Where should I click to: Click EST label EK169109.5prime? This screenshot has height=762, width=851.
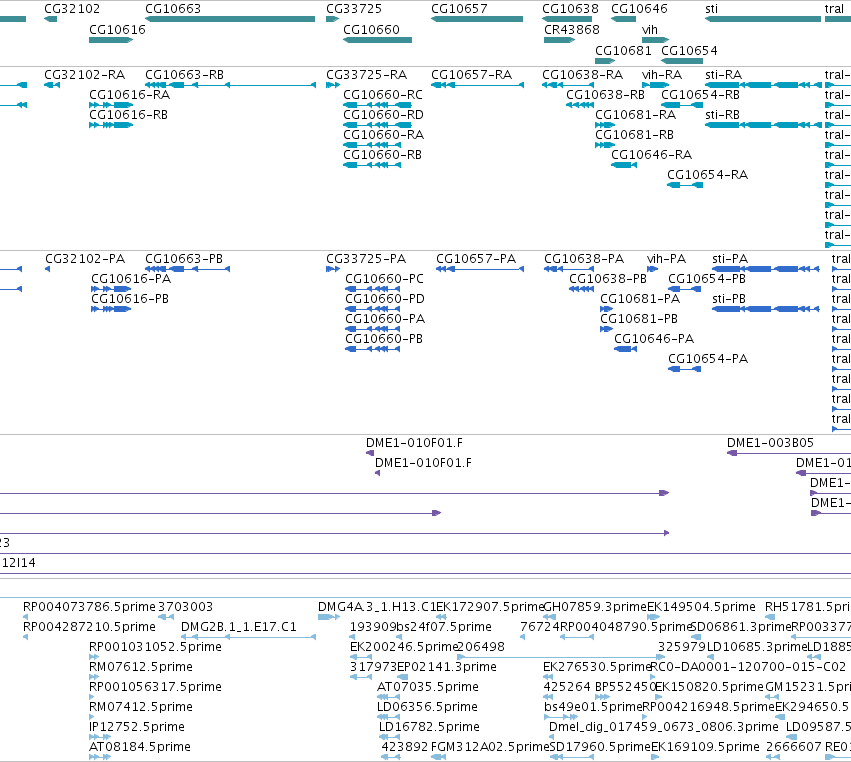coord(706,746)
